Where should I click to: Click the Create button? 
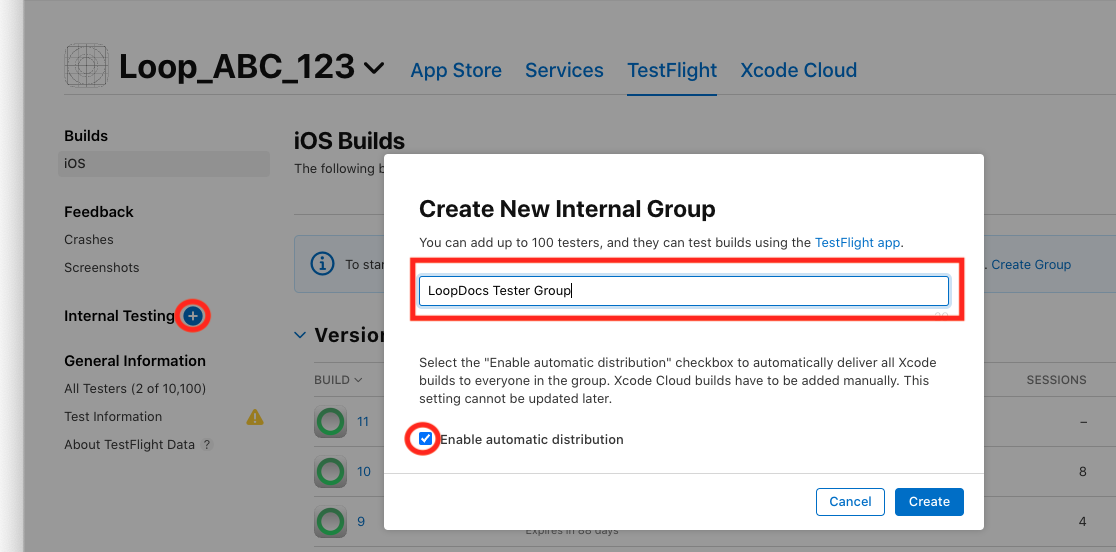pyautogui.click(x=929, y=502)
